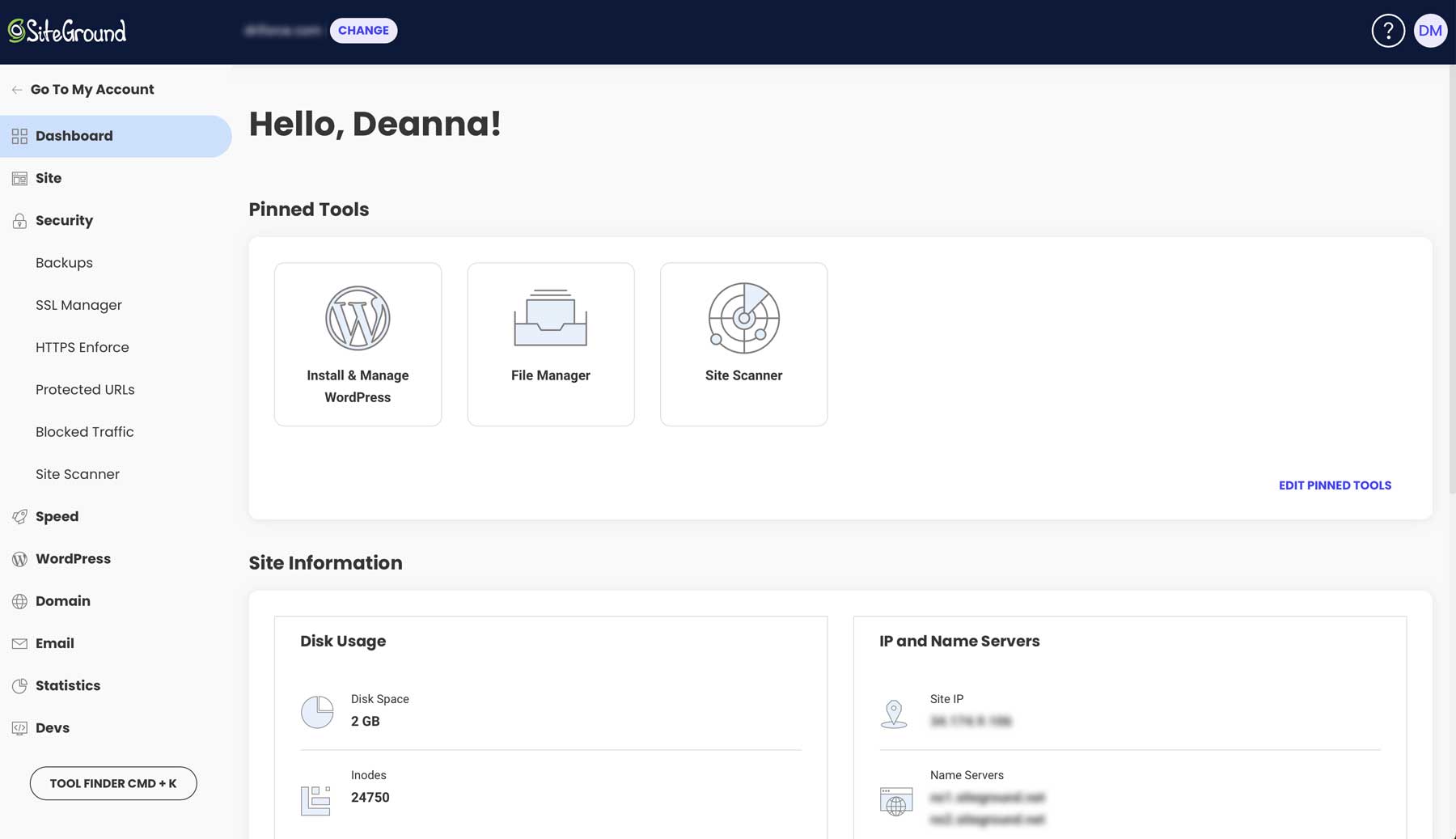Click the Security lock icon in sidebar
Viewport: 1456px width, 839px height.
(x=19, y=220)
